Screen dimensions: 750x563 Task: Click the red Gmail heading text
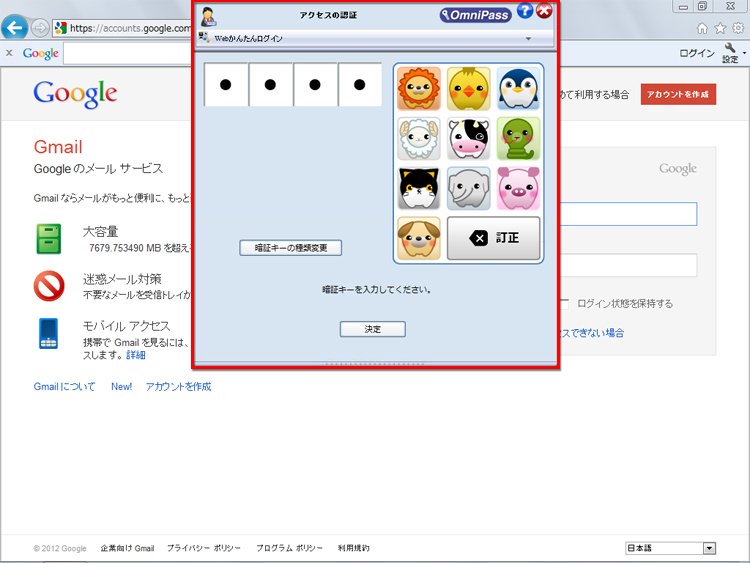58,147
